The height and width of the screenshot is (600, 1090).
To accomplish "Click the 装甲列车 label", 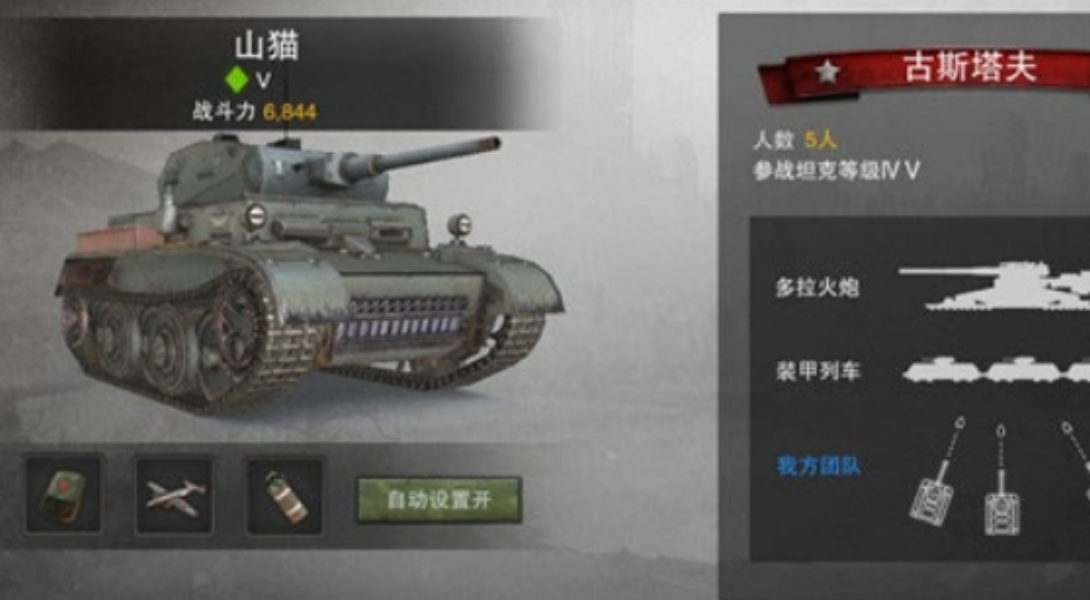I will click(x=818, y=371).
